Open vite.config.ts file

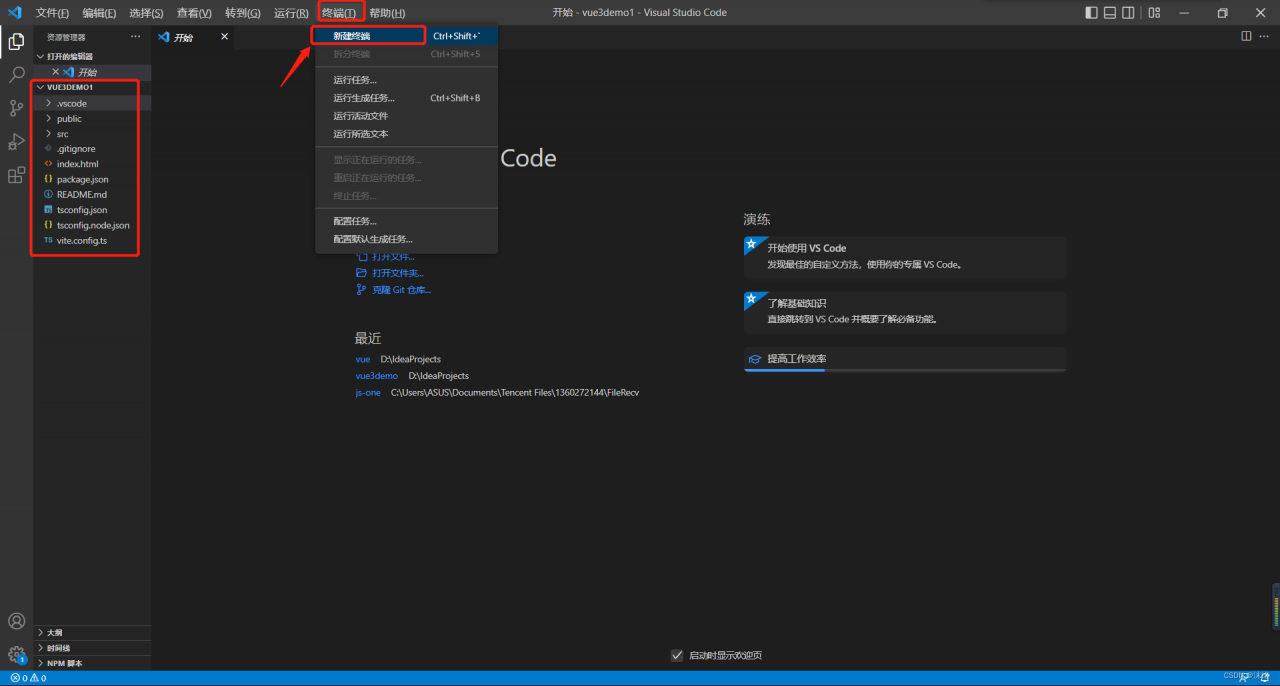(92, 241)
